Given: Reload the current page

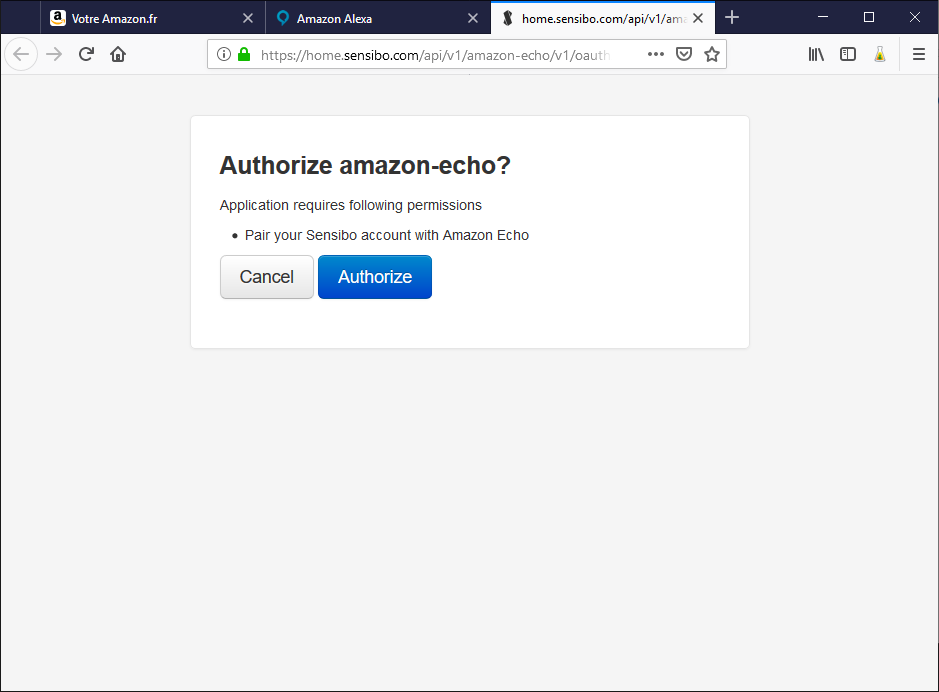Looking at the screenshot, I should point(86,54).
